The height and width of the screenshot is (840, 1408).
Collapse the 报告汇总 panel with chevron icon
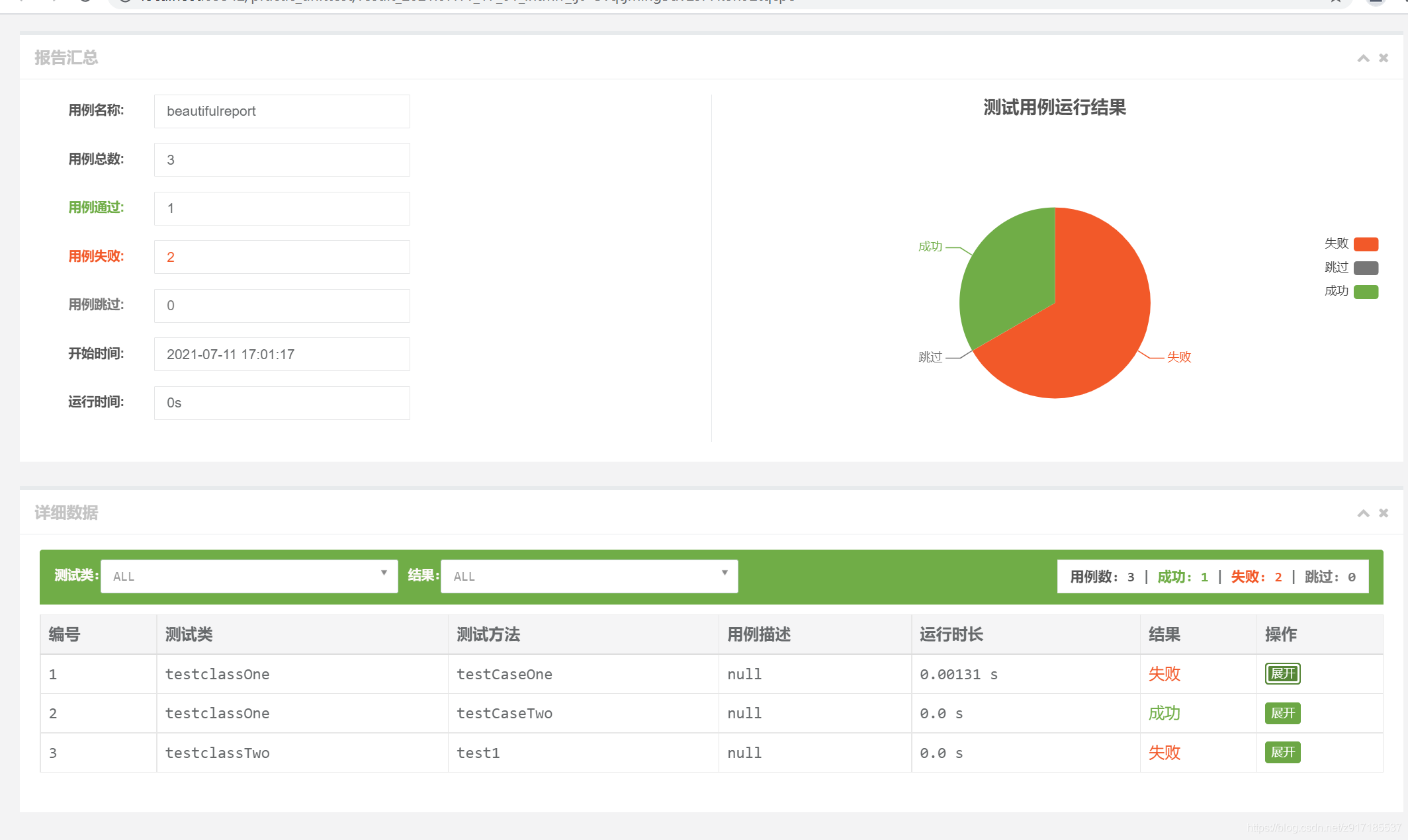(1363, 58)
